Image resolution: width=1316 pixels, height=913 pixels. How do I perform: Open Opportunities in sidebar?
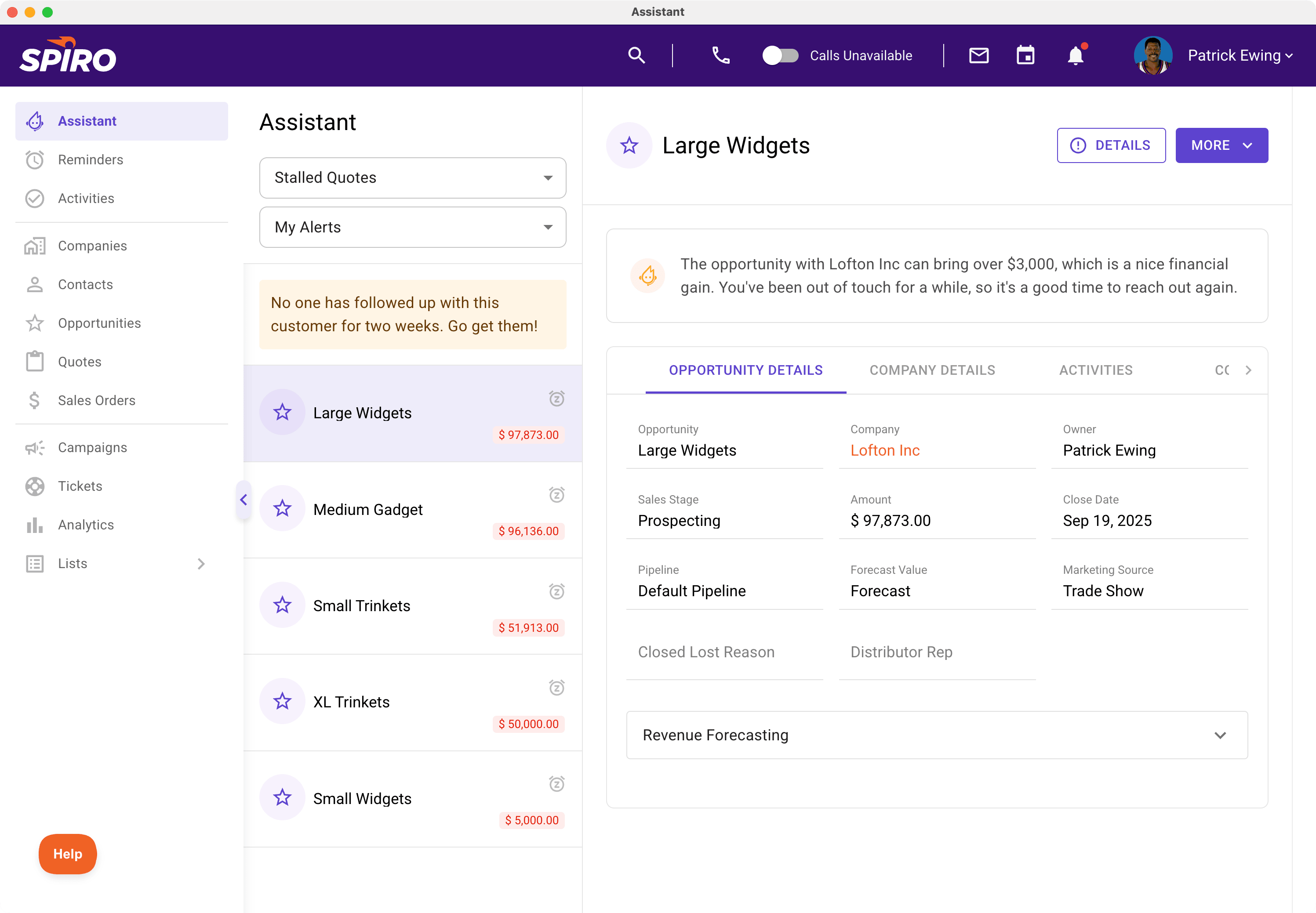pyautogui.click(x=121, y=323)
